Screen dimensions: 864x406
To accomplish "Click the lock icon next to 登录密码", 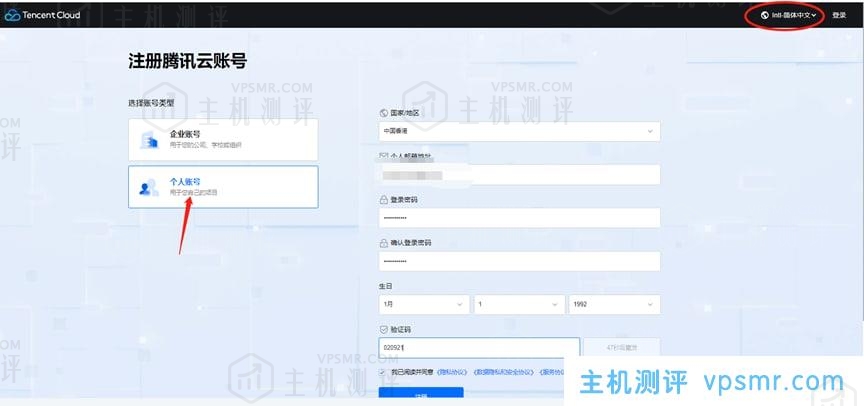I will (384, 199).
